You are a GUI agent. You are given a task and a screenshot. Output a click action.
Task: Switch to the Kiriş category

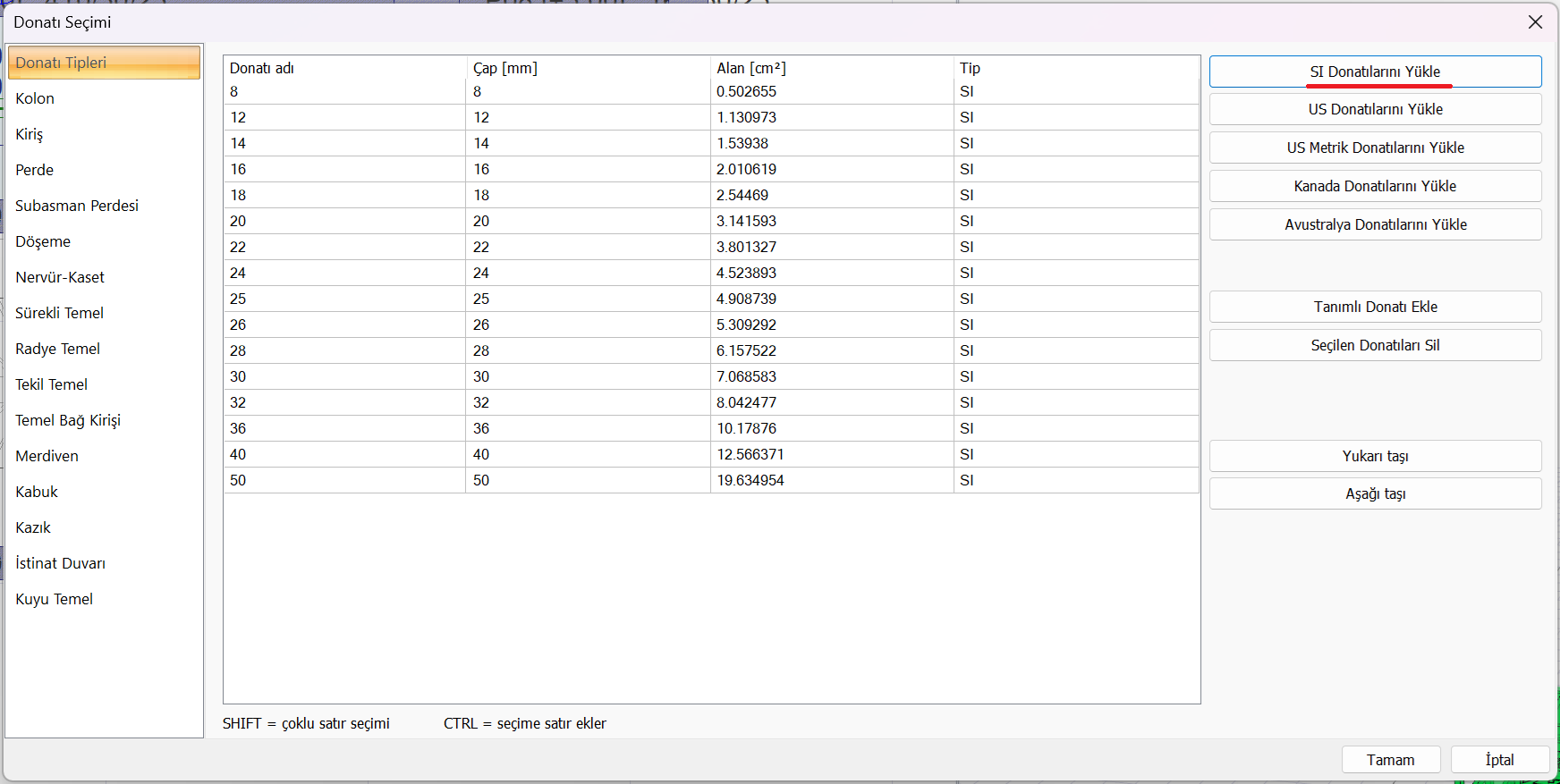30,134
